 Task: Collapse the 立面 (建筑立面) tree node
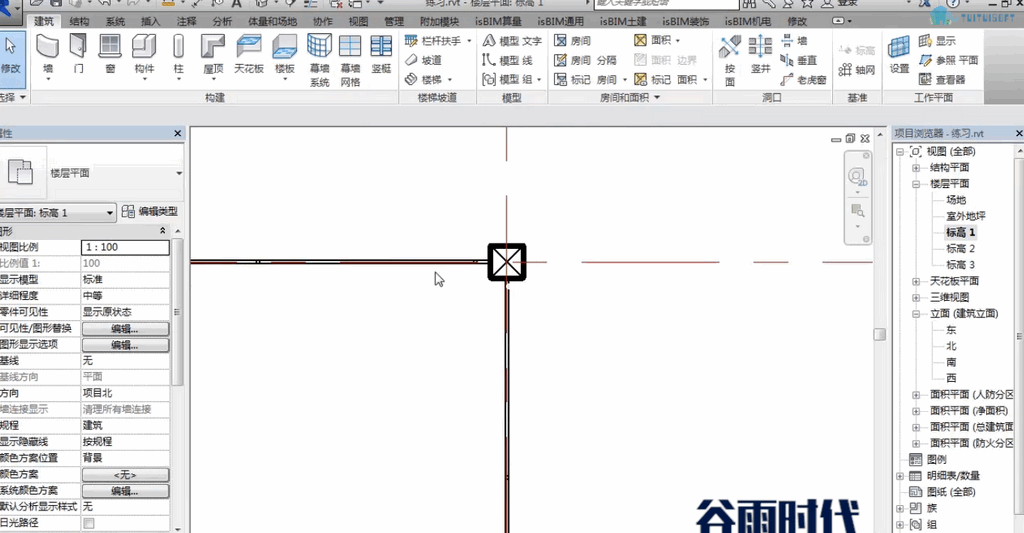[x=916, y=314]
